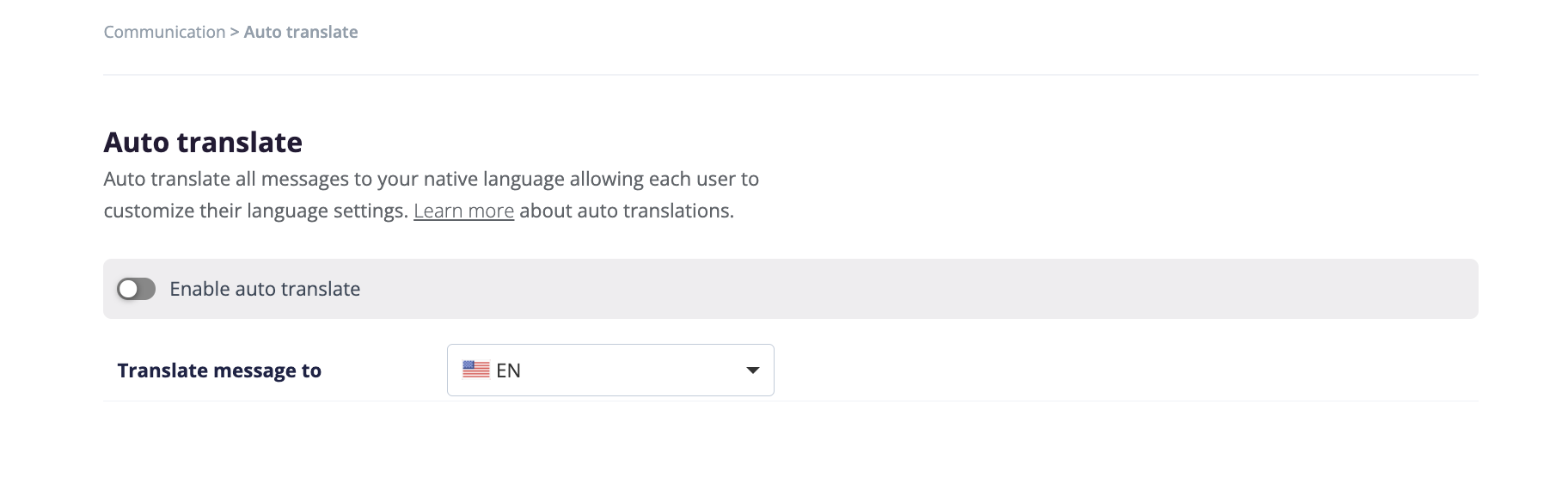Viewport: 1568px width, 490px height.
Task: Click the Auto translate page heading
Action: [203, 142]
